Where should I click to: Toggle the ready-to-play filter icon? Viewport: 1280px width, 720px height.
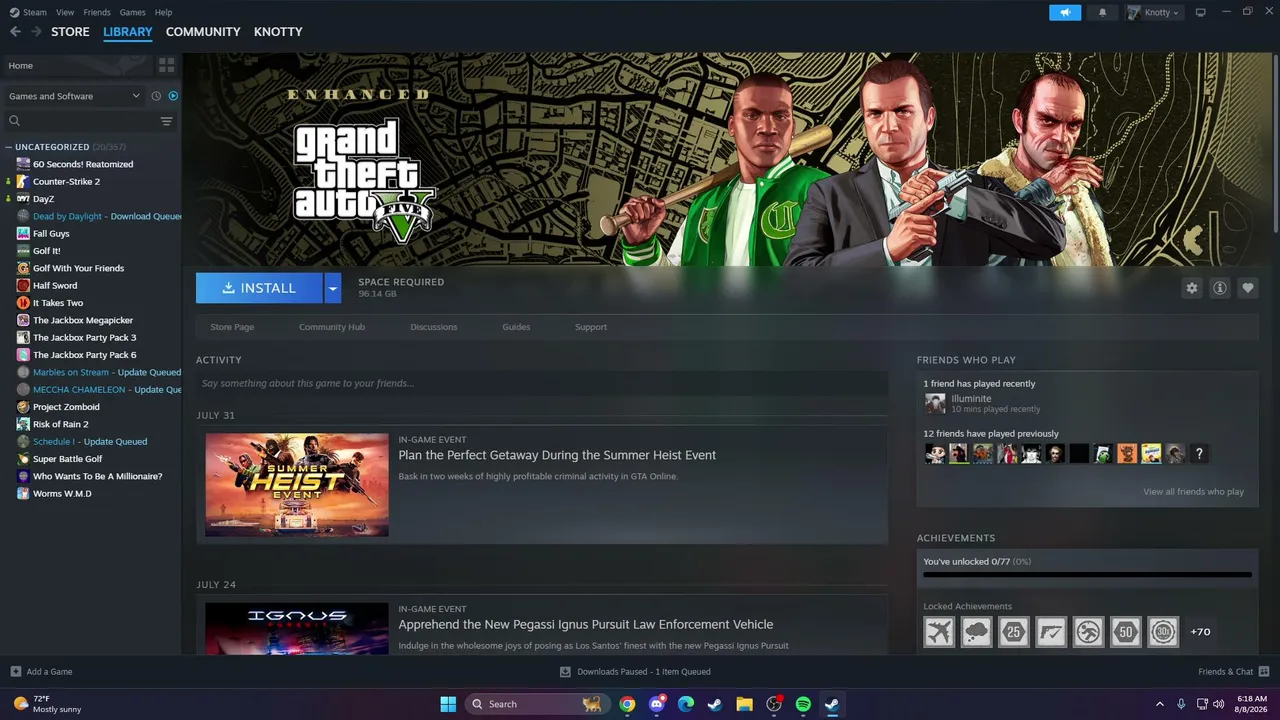pos(173,96)
